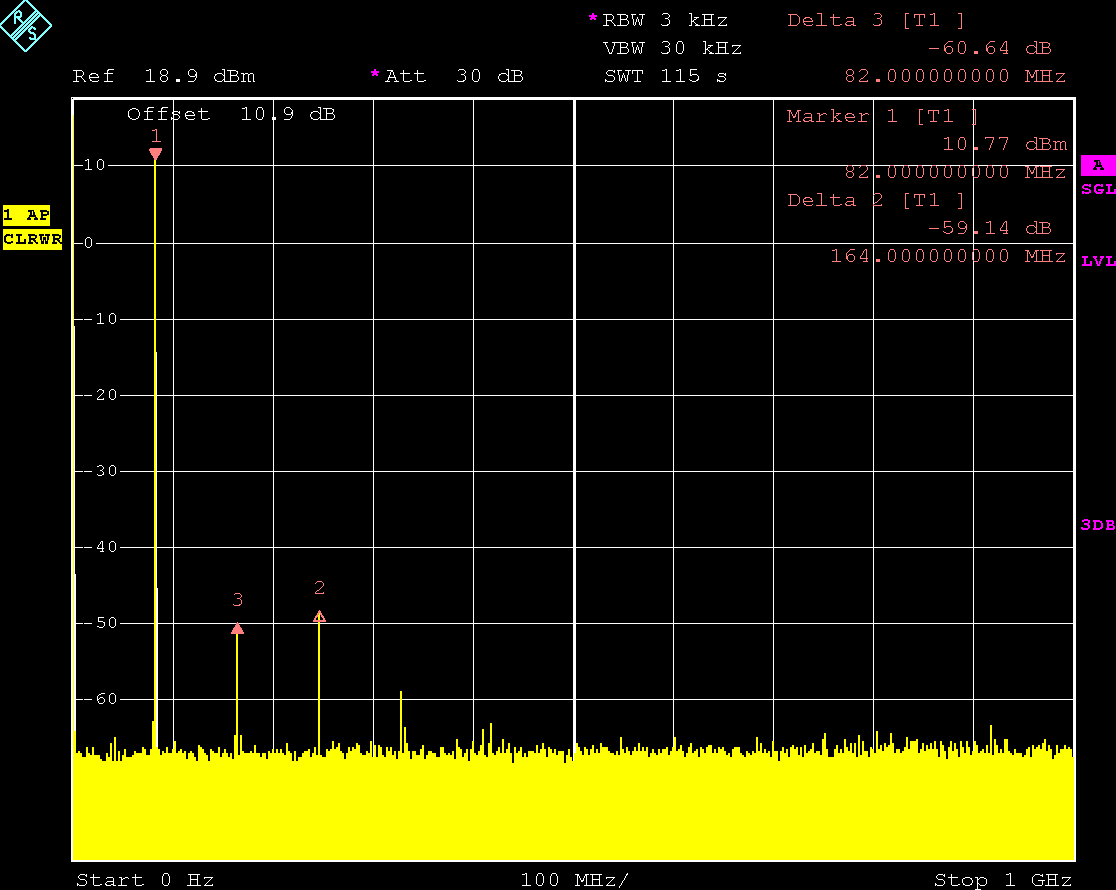Click the Rohde & Schwarz diamond logo
Viewport: 1116px width, 890px height.
pyautogui.click(x=27, y=28)
